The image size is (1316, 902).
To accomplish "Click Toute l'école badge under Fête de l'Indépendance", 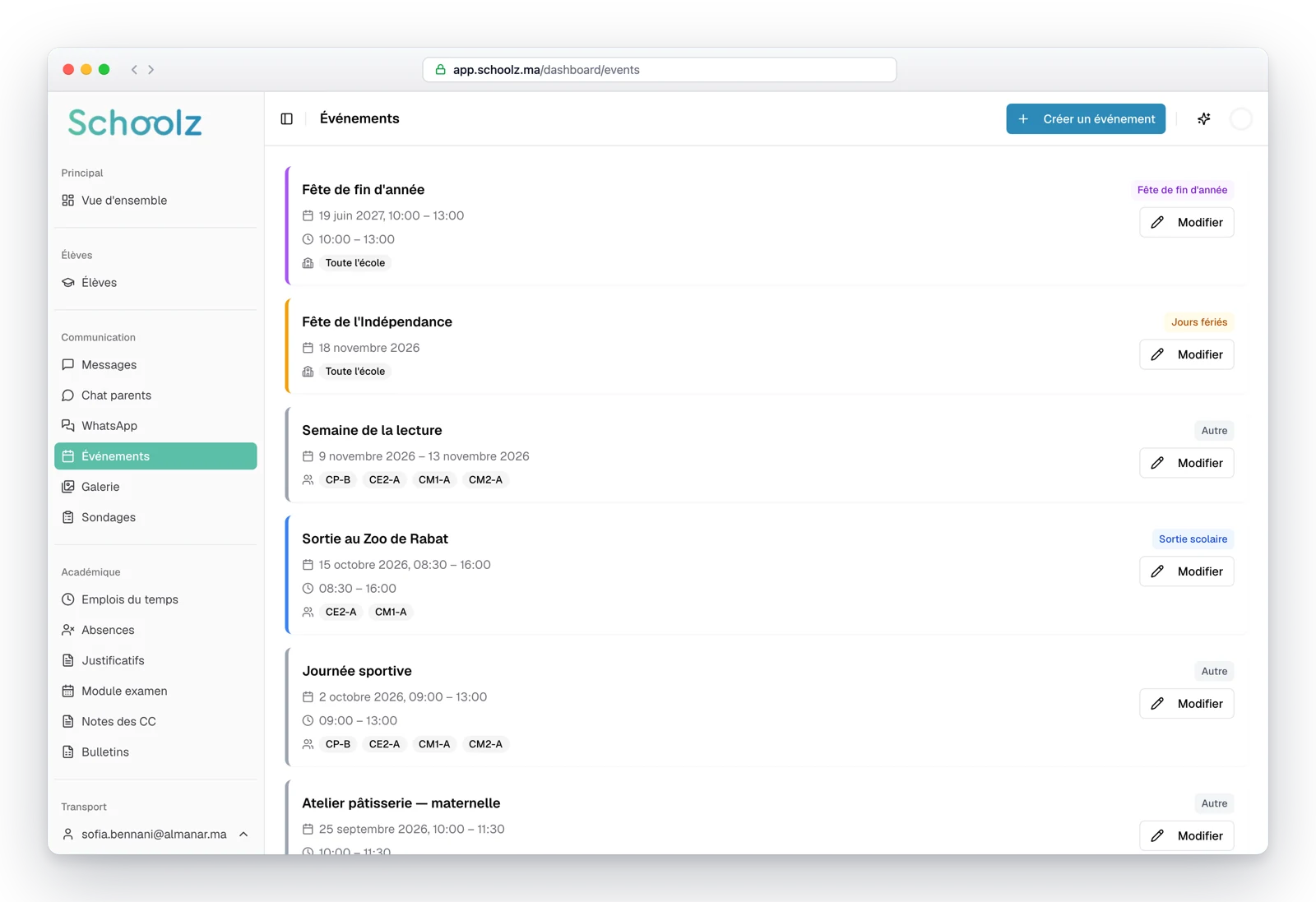I will (x=355, y=372).
